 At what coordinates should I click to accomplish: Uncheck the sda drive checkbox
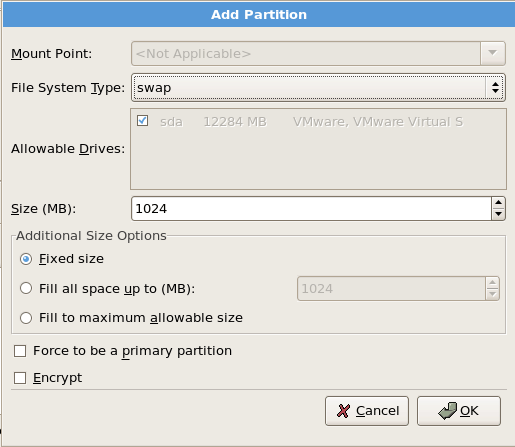[142, 120]
